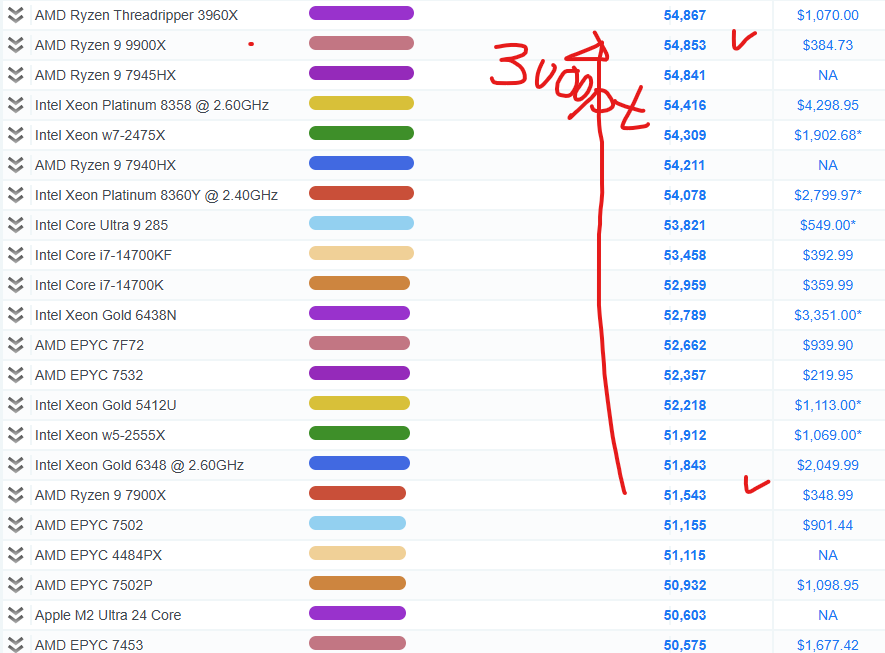
Task: Click the orange bar for Intel Core i7-14700K
Action: pyautogui.click(x=360, y=283)
